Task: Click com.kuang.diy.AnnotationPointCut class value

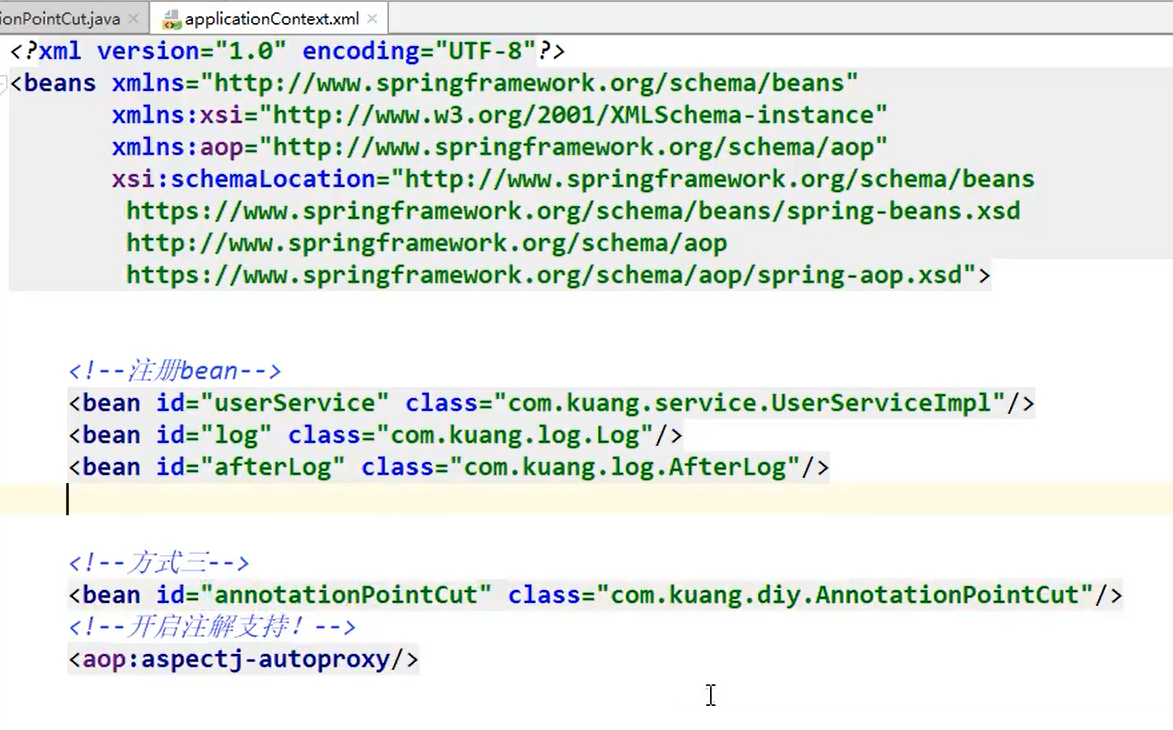Action: point(845,595)
